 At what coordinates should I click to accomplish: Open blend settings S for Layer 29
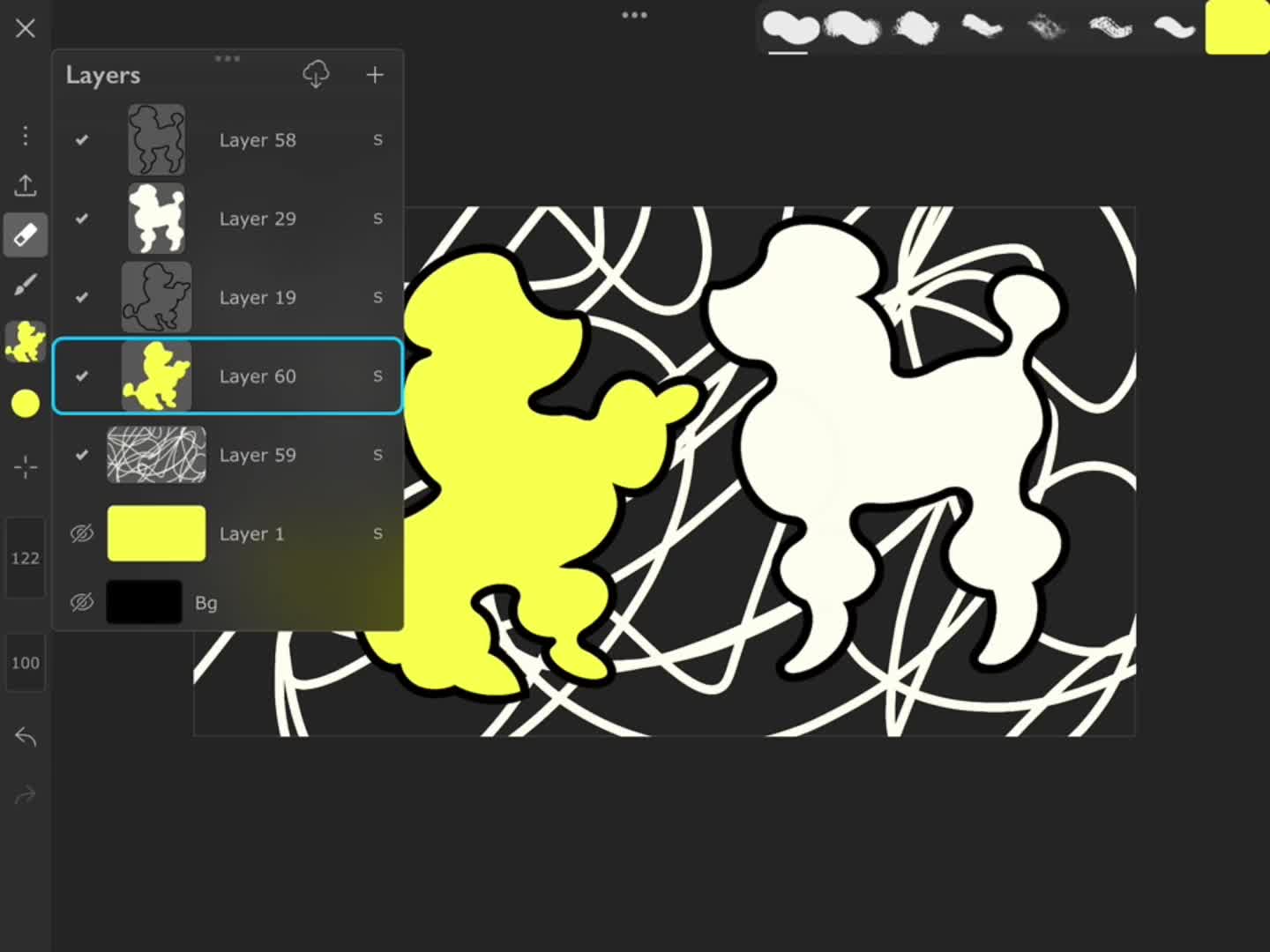point(377,219)
